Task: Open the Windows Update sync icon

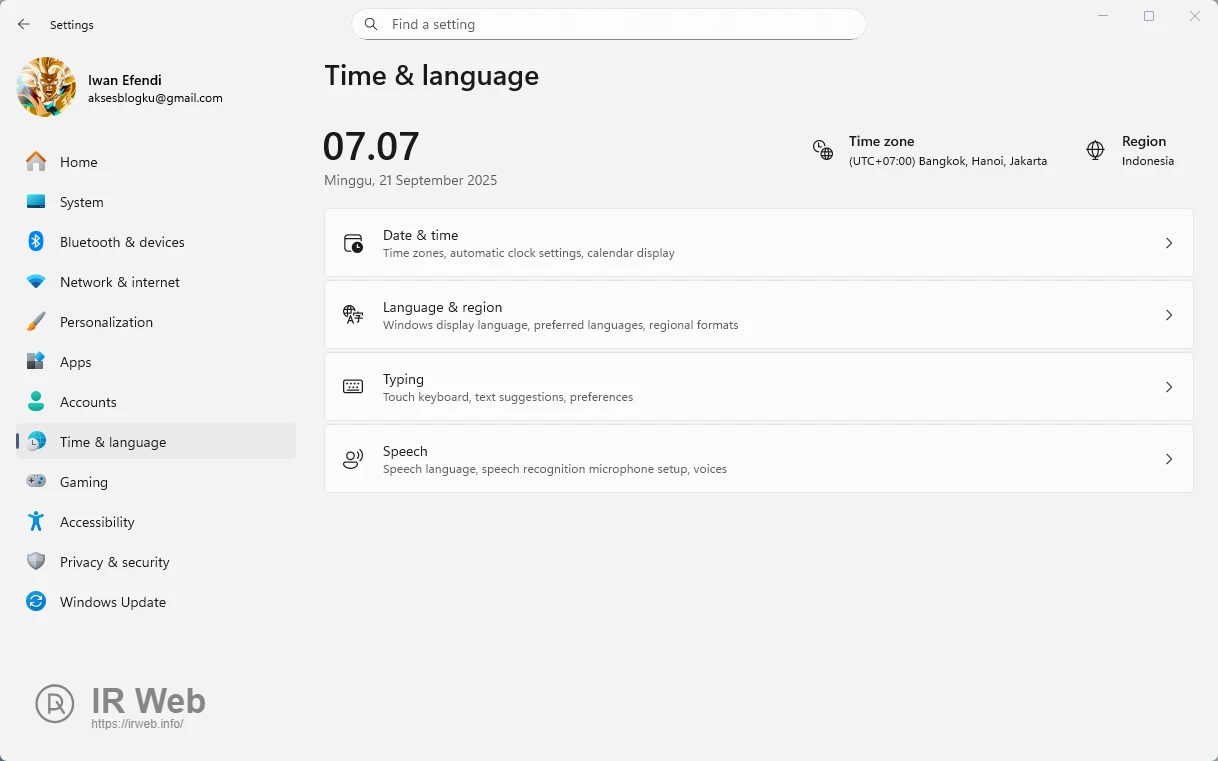Action: [36, 602]
